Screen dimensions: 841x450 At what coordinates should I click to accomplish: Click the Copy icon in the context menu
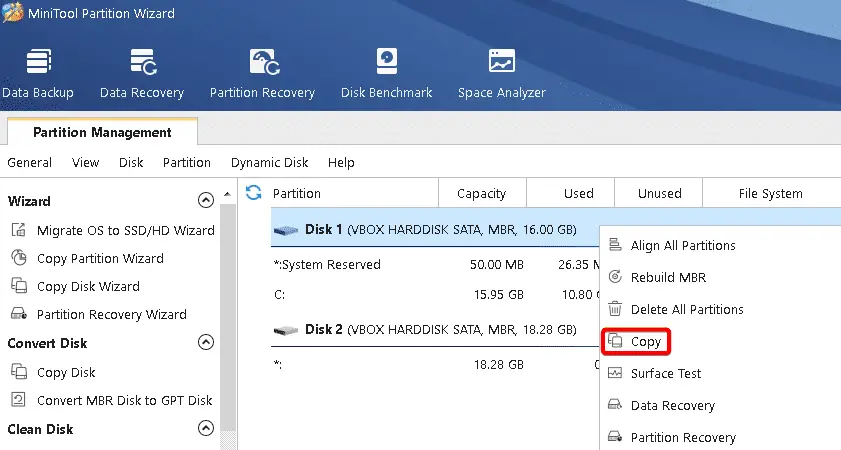click(x=615, y=341)
